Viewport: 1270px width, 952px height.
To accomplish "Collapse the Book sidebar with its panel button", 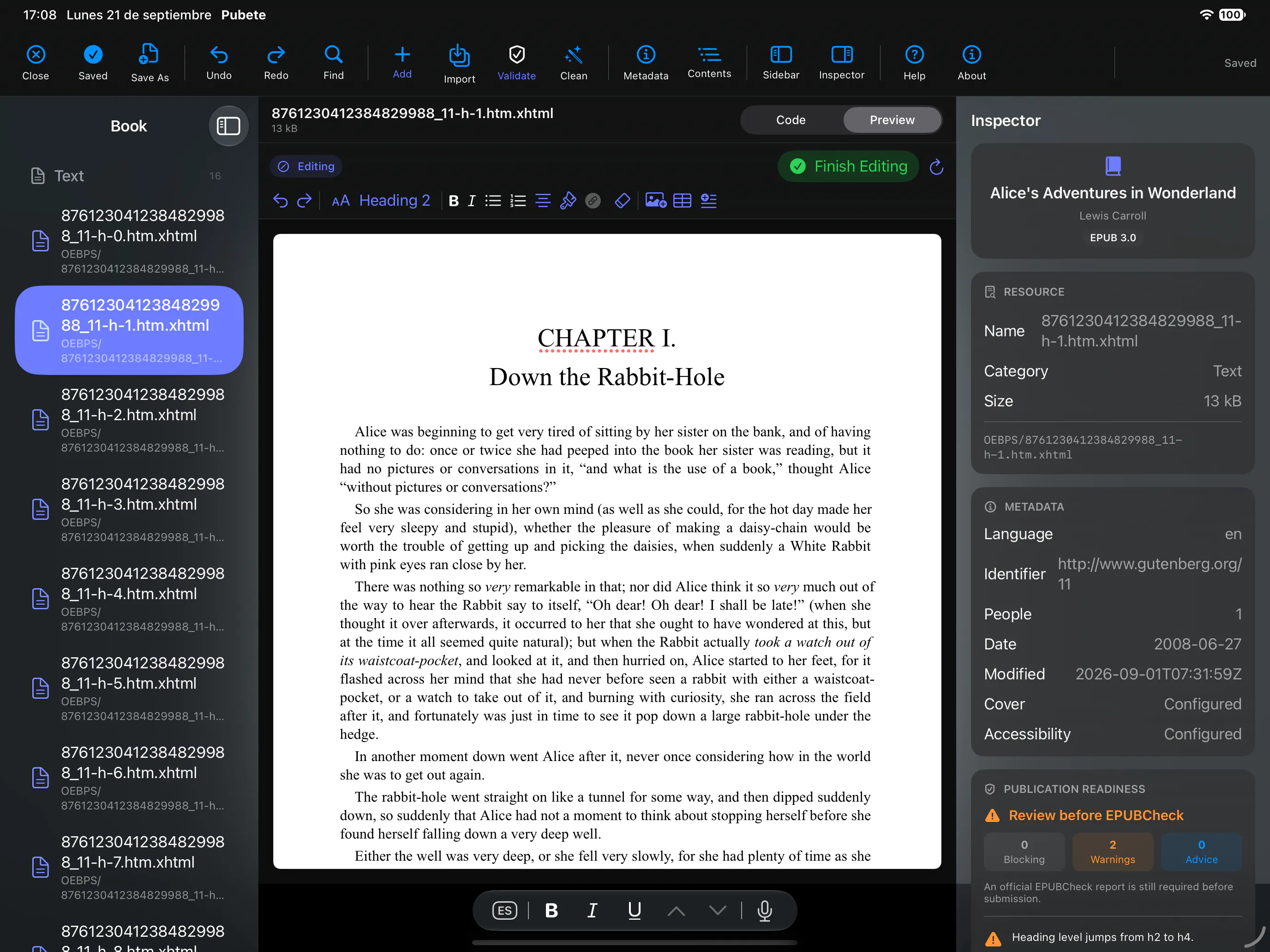I will pos(228,125).
